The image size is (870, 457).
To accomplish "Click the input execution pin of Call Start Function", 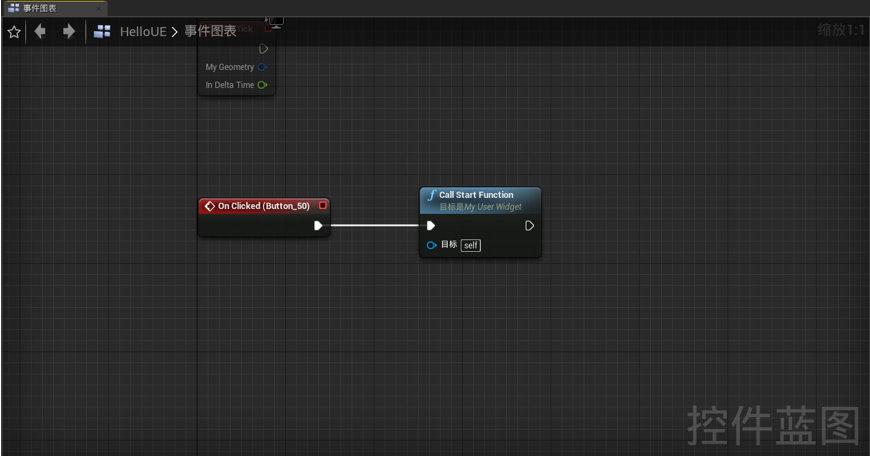I will 431,226.
